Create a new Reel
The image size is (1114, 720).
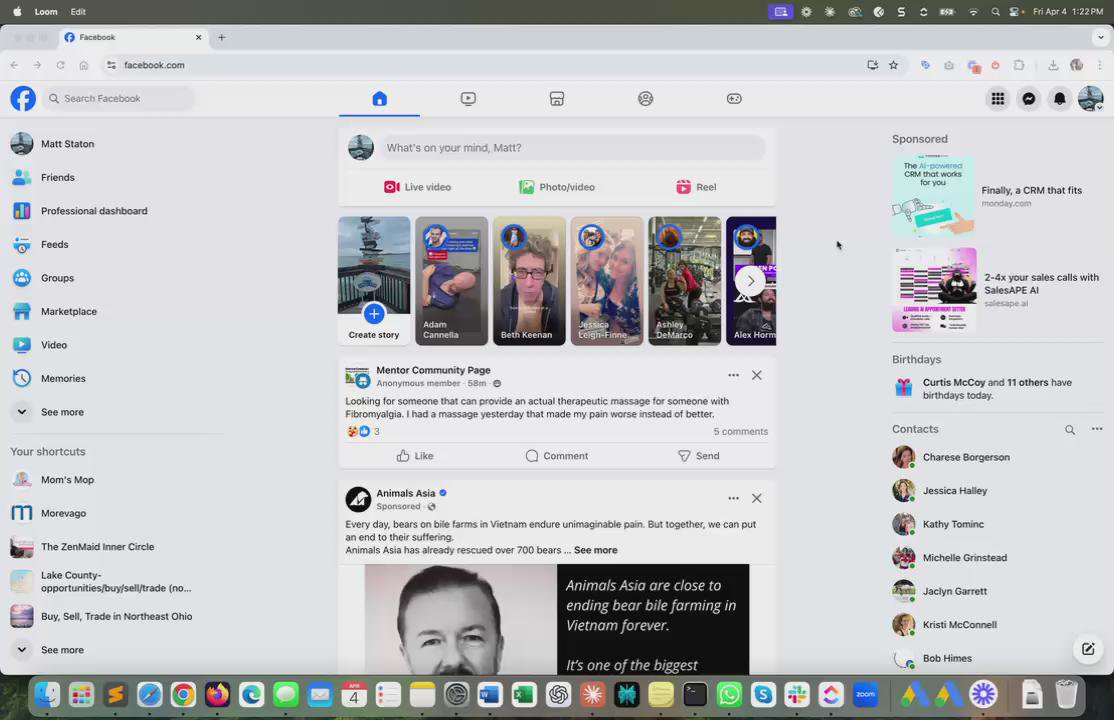click(696, 187)
